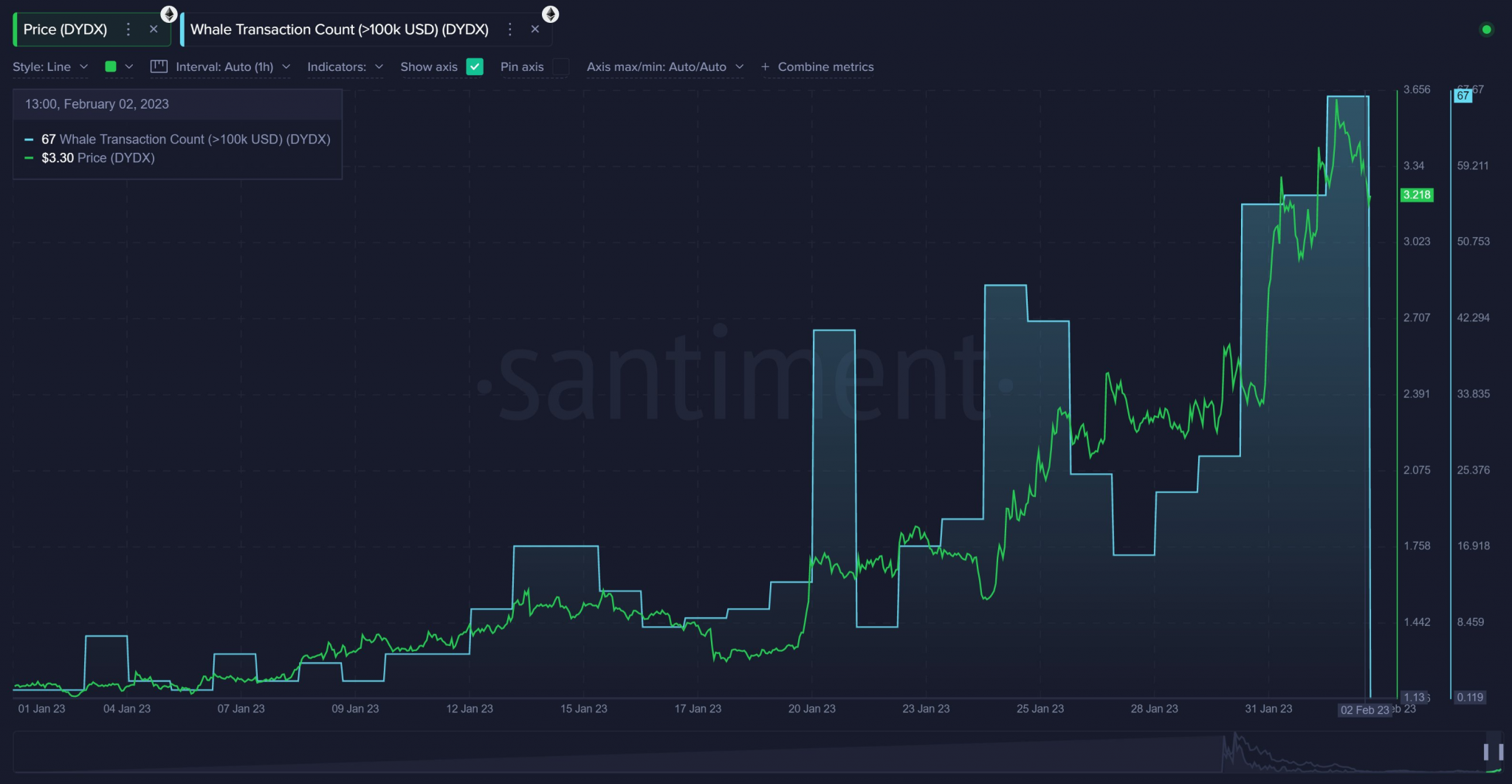Image resolution: width=1512 pixels, height=784 pixels.
Task: Click $3.30 Price (DYDX) tooltip entry
Action: [90, 158]
